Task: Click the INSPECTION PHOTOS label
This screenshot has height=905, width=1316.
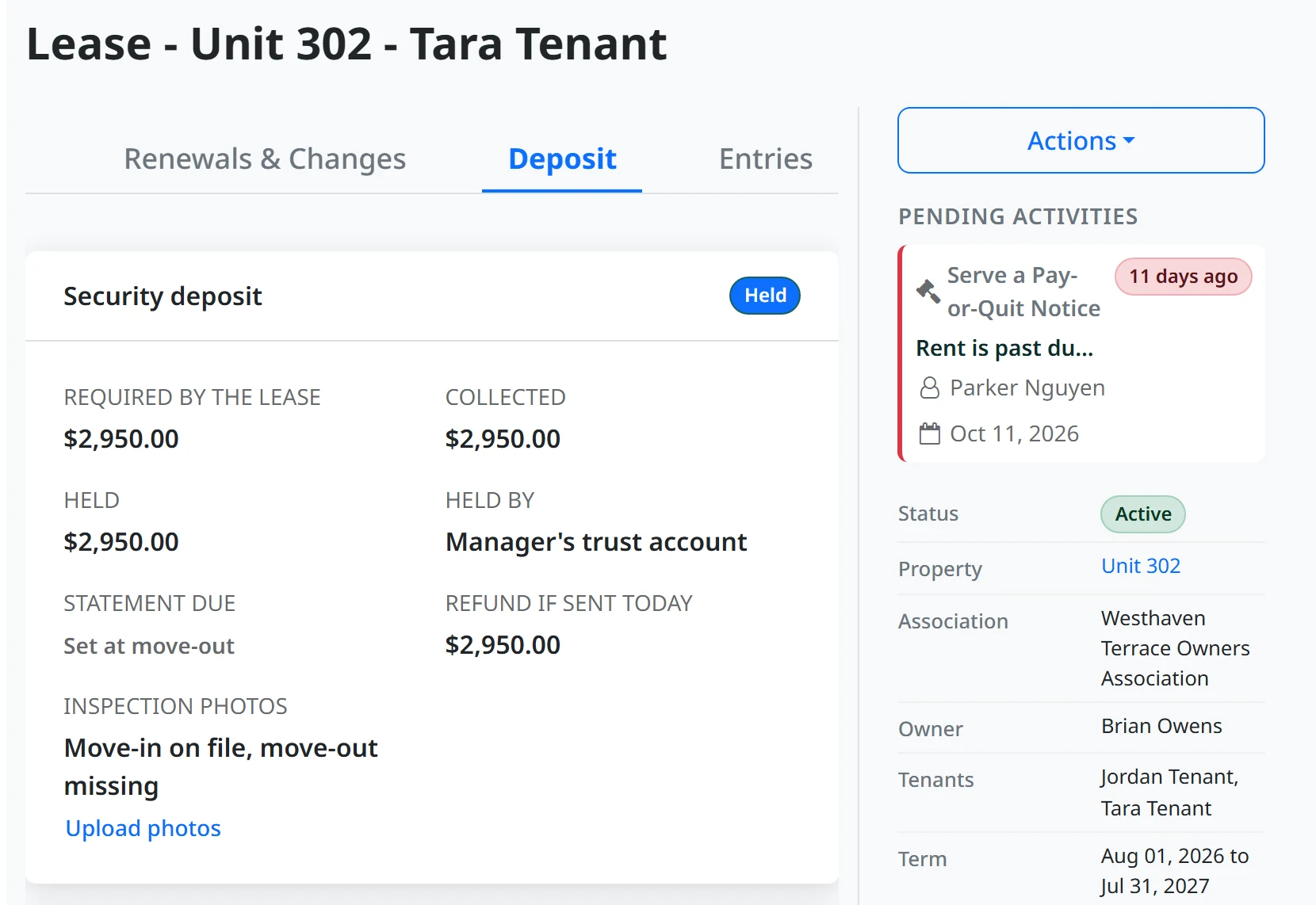Action: (175, 706)
